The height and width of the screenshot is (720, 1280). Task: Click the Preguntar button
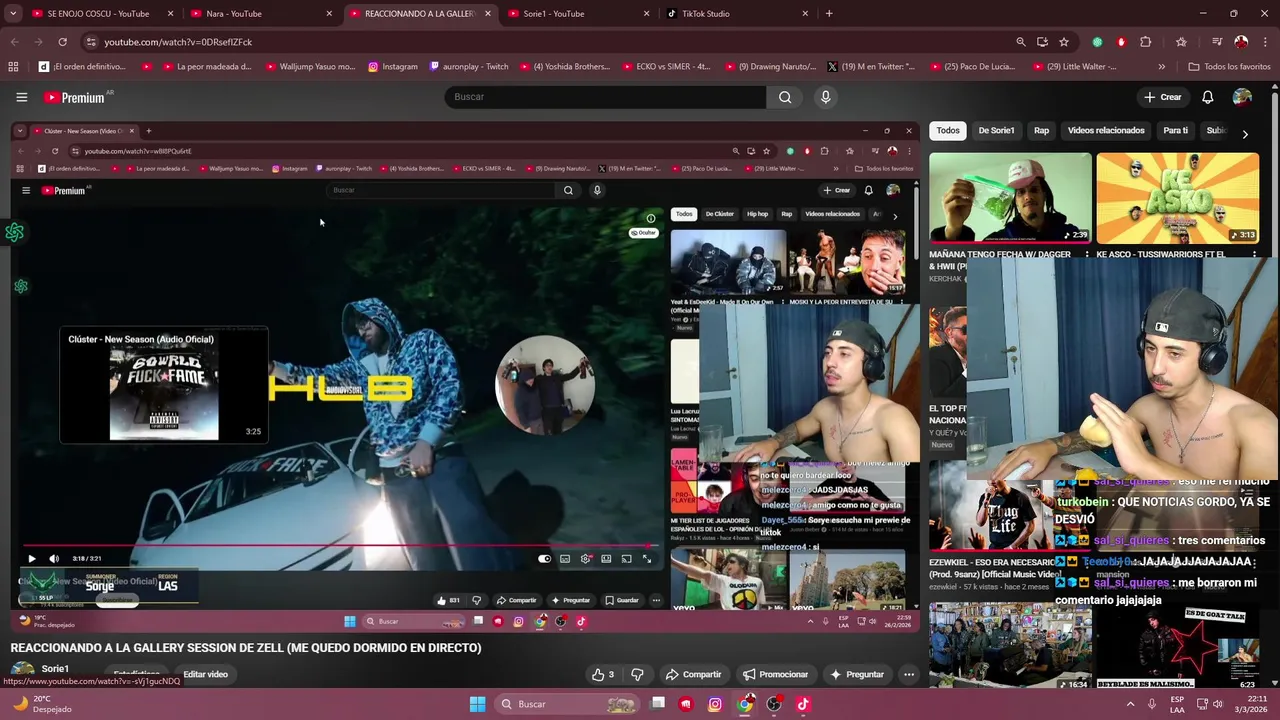(857, 674)
